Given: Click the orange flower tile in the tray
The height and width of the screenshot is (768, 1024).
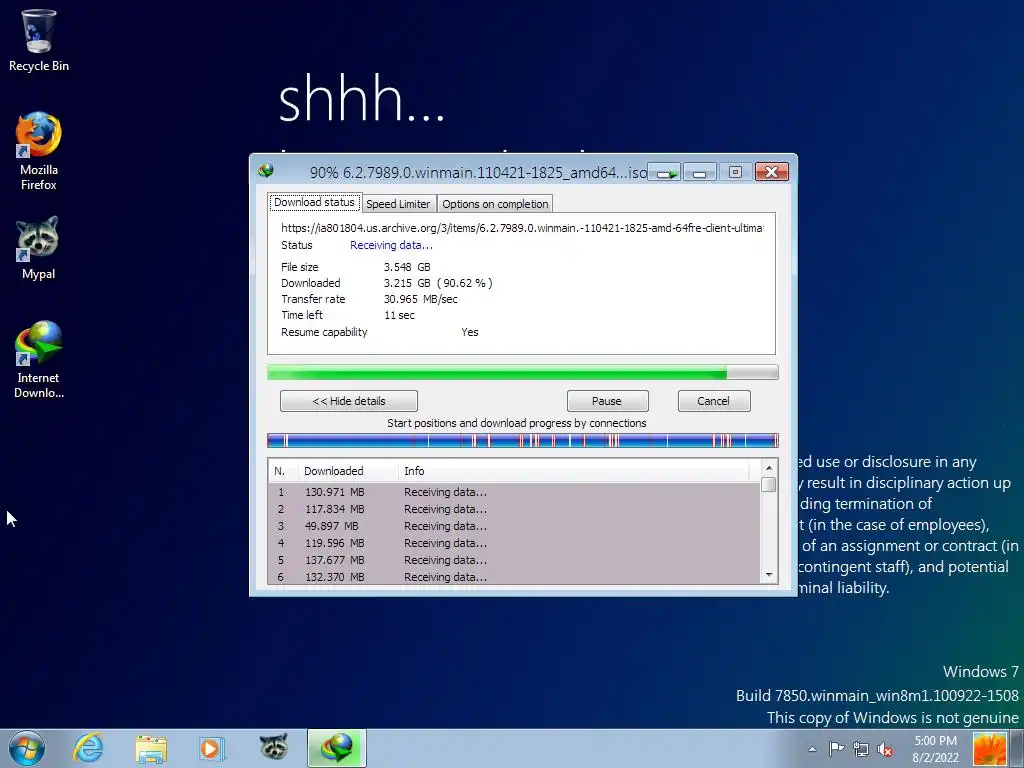Looking at the screenshot, I should (x=989, y=749).
